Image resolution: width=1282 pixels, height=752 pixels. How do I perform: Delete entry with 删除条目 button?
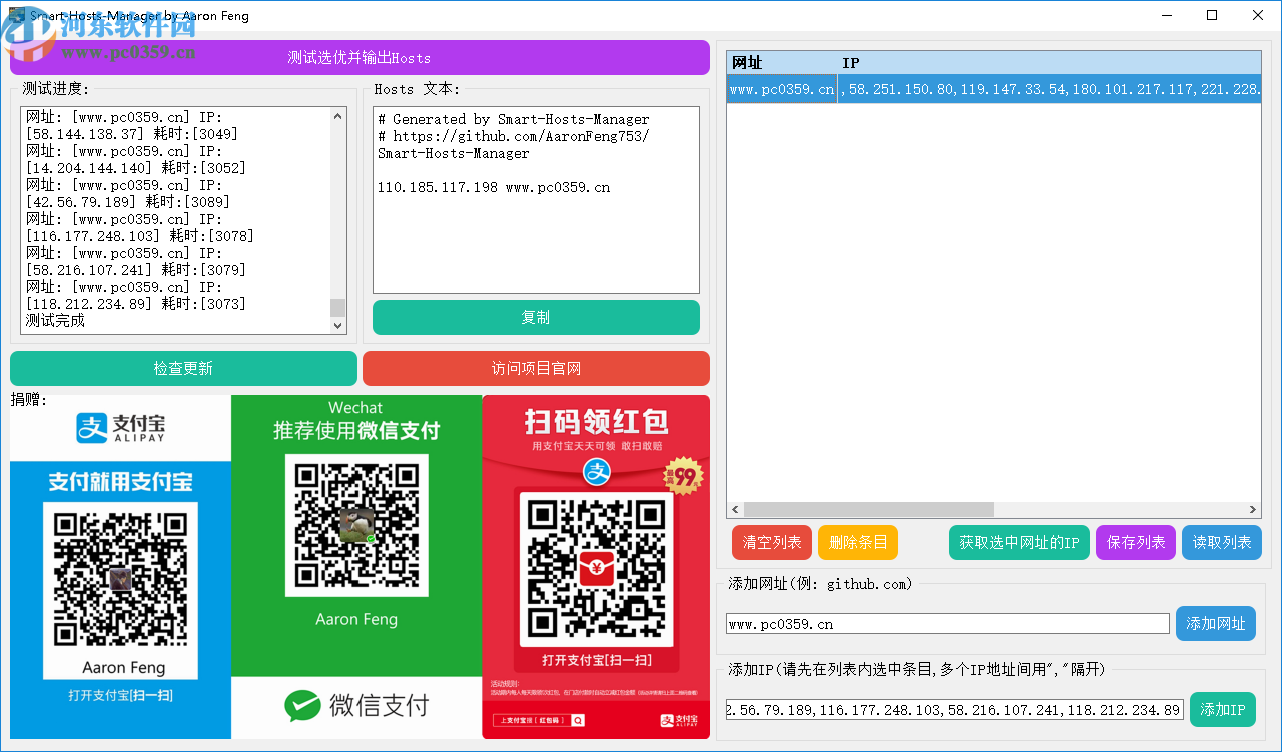pyautogui.click(x=857, y=542)
